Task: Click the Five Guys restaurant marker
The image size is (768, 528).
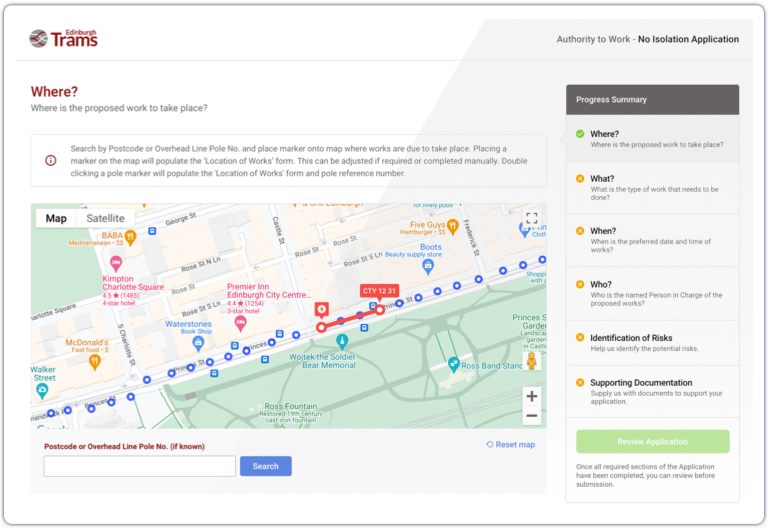Action: [x=453, y=226]
